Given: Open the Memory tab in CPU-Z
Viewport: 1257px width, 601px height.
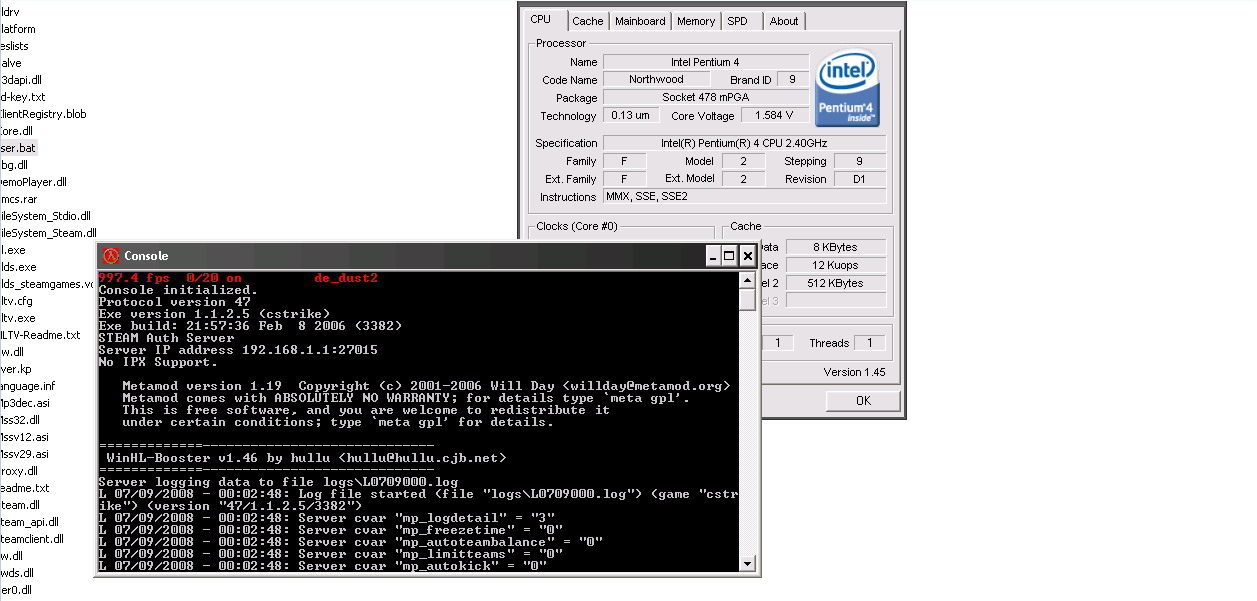Looking at the screenshot, I should point(696,21).
